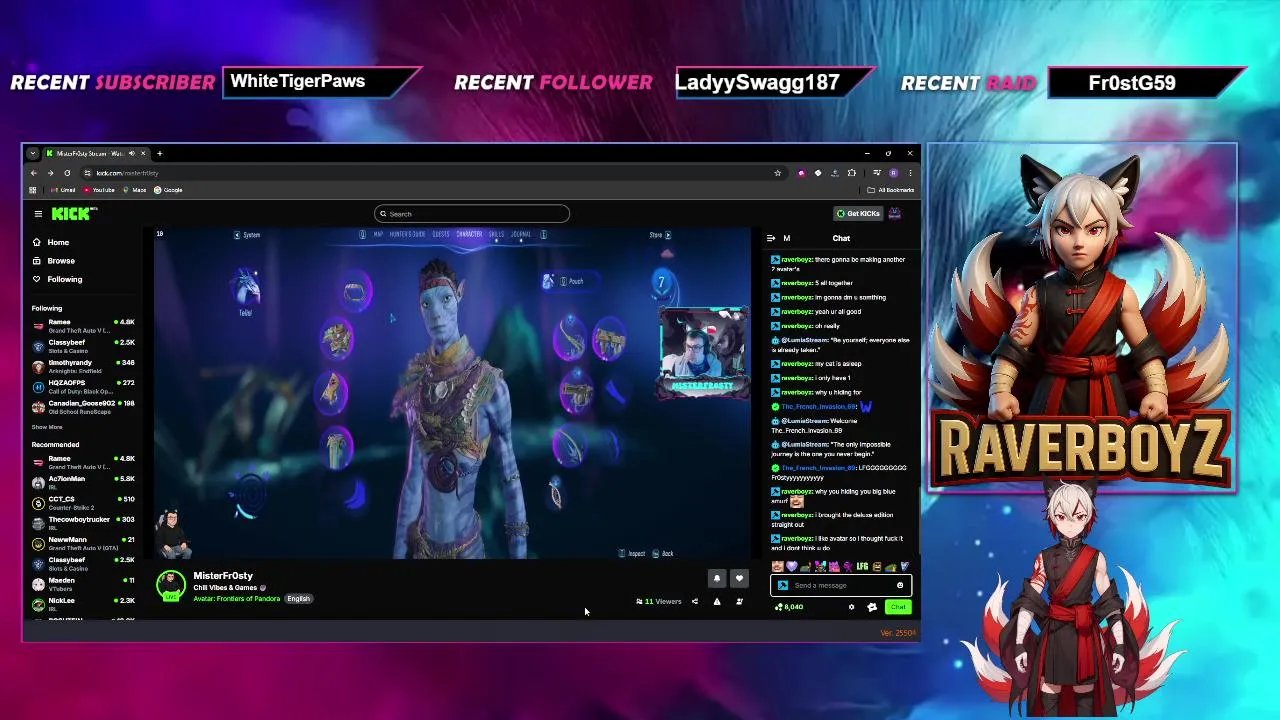Open Ac7ionMan in Recommended list
Image resolution: width=1280 pixels, height=720 pixels.
[x=84, y=482]
